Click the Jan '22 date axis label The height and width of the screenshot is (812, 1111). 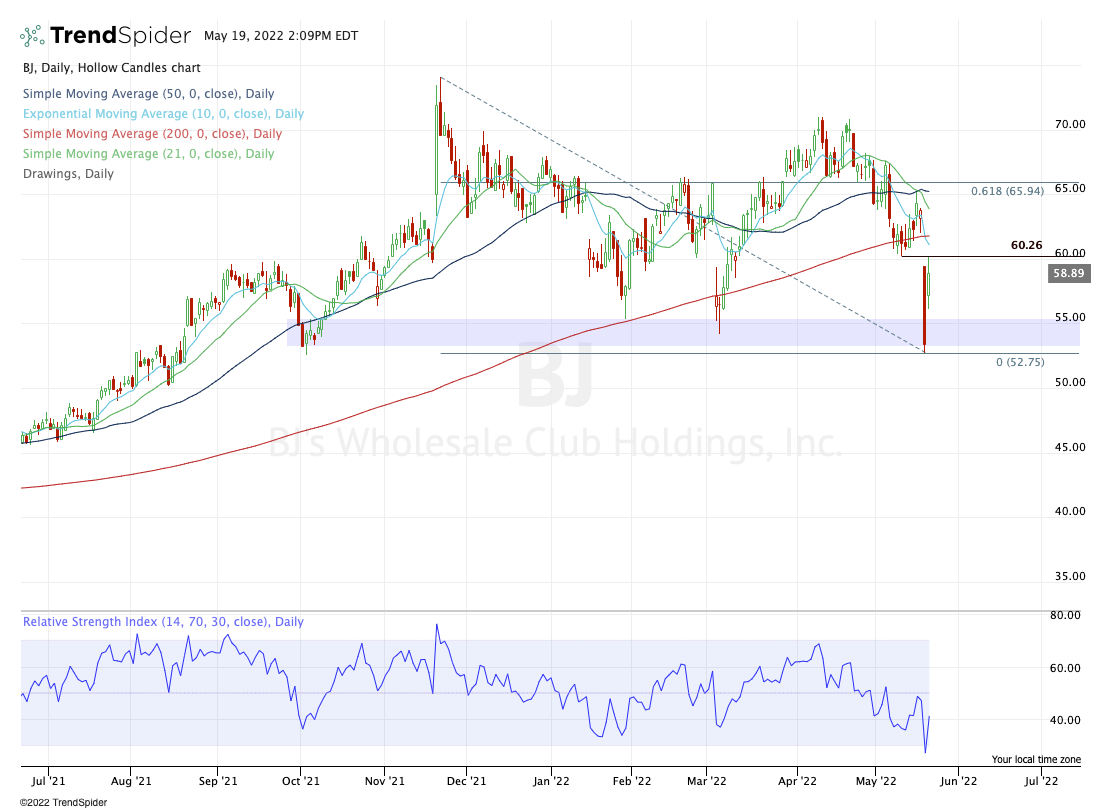(551, 781)
